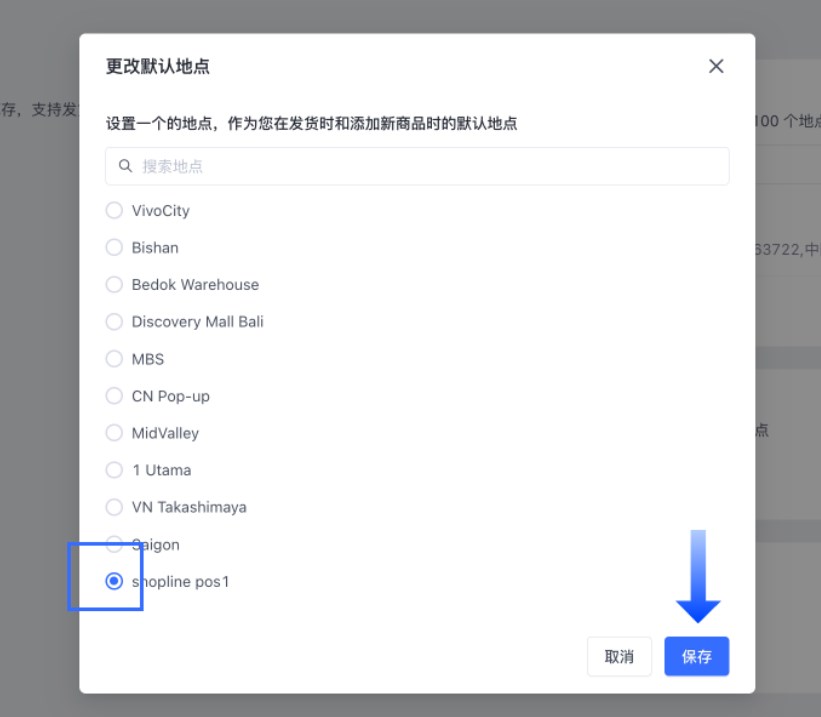Click the 保存 save button

[696, 656]
